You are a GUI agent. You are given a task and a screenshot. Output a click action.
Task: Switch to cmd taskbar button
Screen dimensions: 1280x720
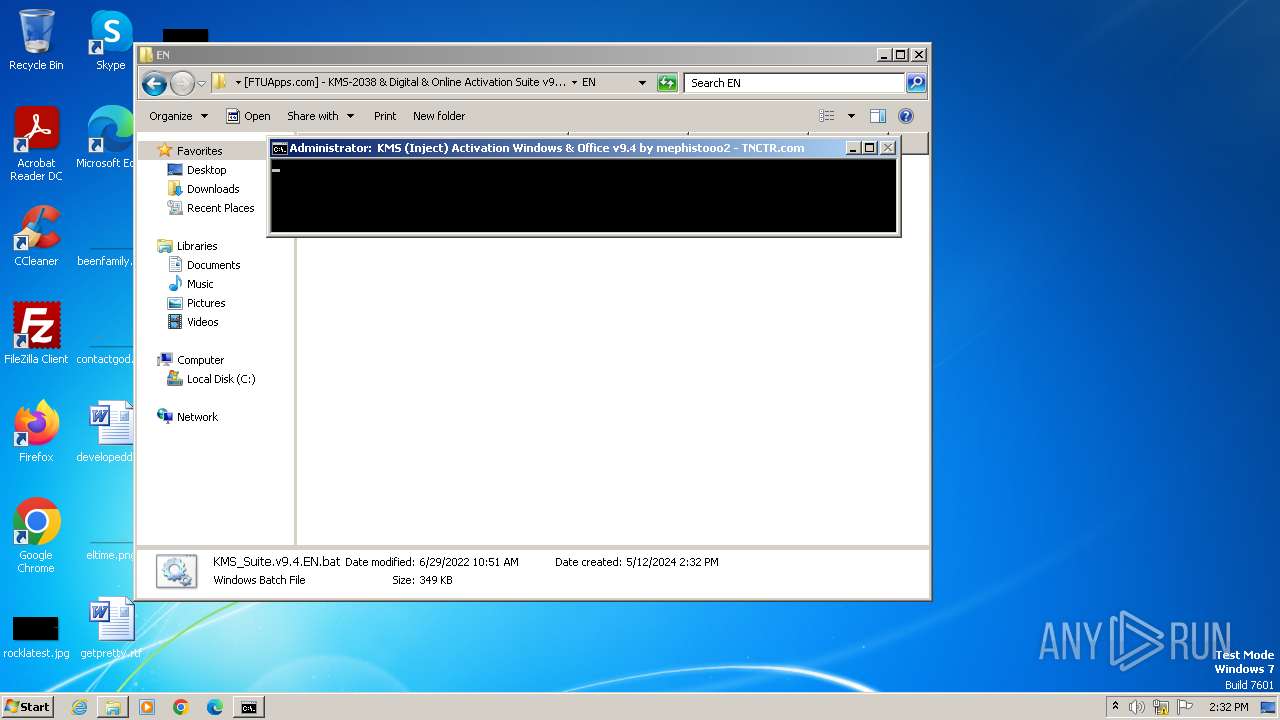click(248, 707)
